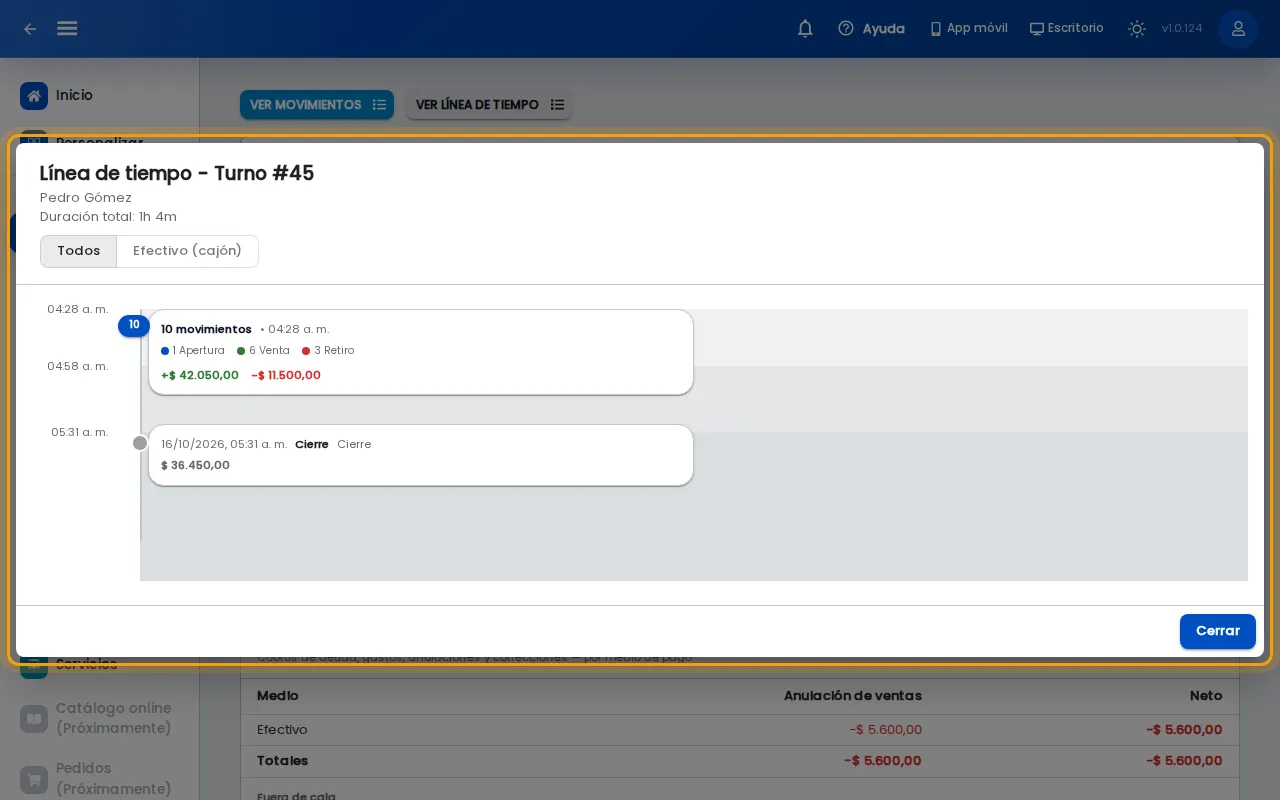The width and height of the screenshot is (1280, 800).
Task: Click the Duración total: 1h 4m text
Action: click(x=108, y=217)
